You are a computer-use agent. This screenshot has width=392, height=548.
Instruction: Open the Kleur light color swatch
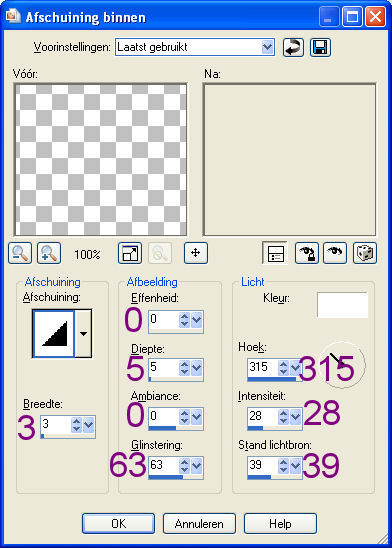(x=342, y=305)
